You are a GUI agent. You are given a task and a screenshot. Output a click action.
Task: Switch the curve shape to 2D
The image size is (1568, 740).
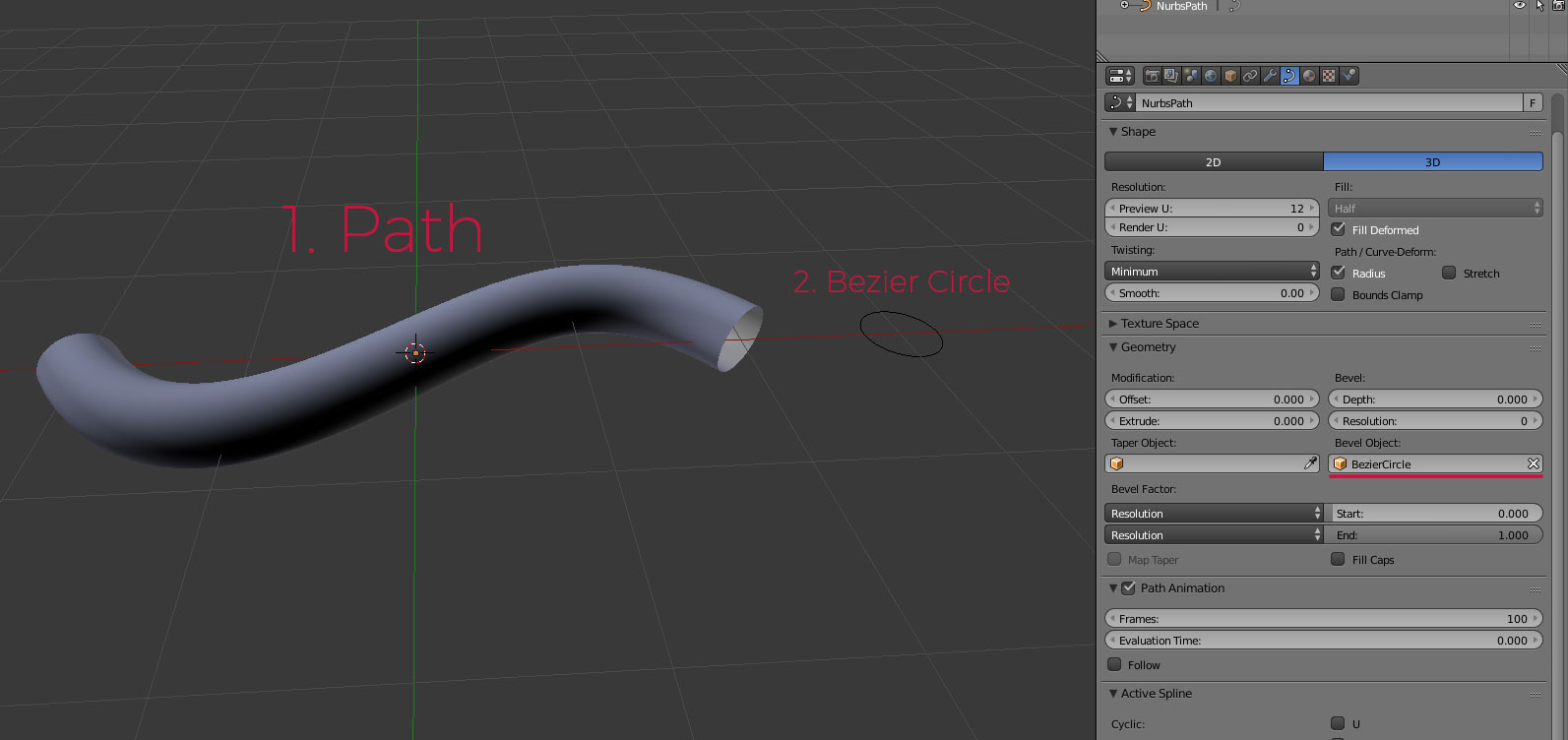pyautogui.click(x=1214, y=161)
